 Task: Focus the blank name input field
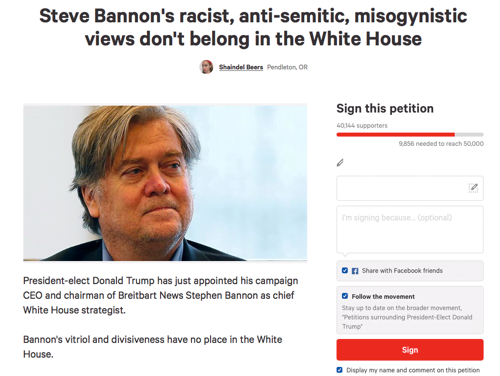pyautogui.click(x=410, y=188)
